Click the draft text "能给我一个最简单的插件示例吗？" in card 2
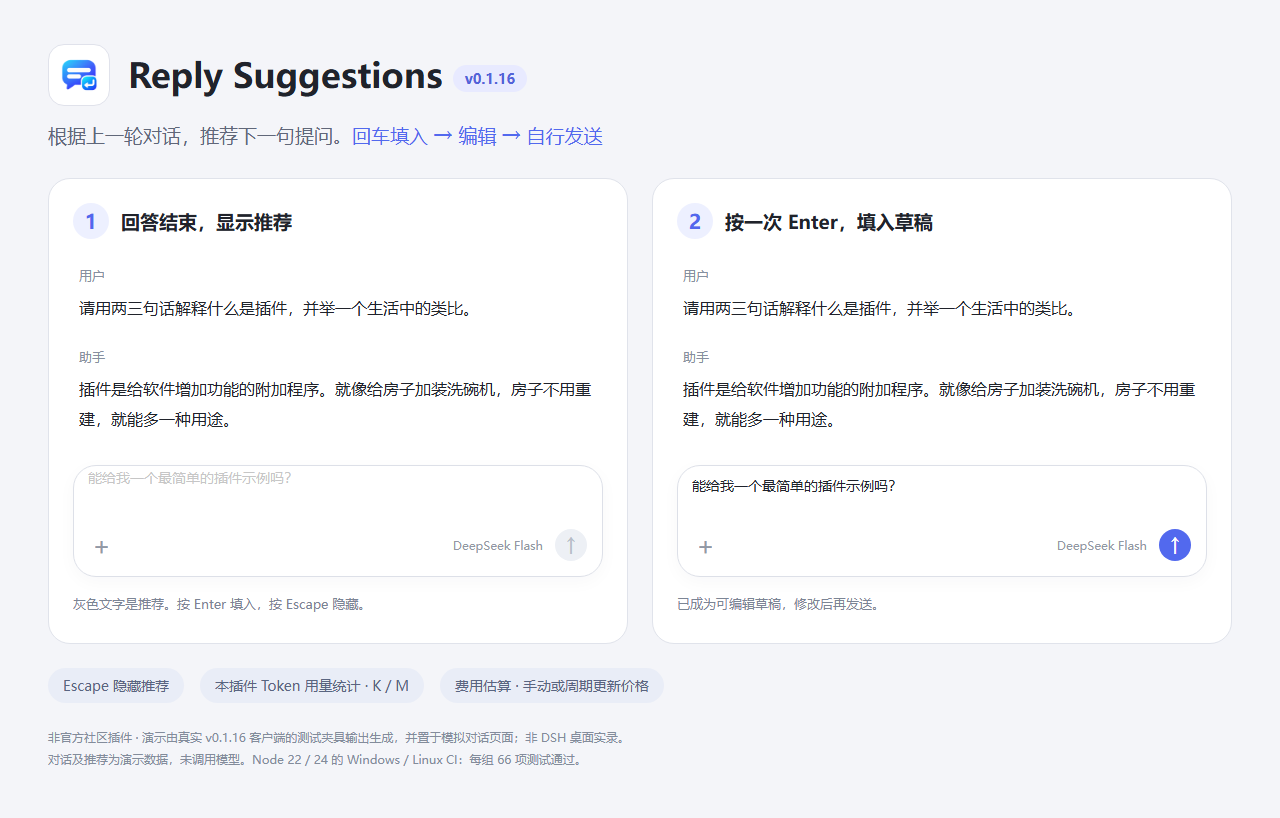The height and width of the screenshot is (818, 1280). click(793, 487)
